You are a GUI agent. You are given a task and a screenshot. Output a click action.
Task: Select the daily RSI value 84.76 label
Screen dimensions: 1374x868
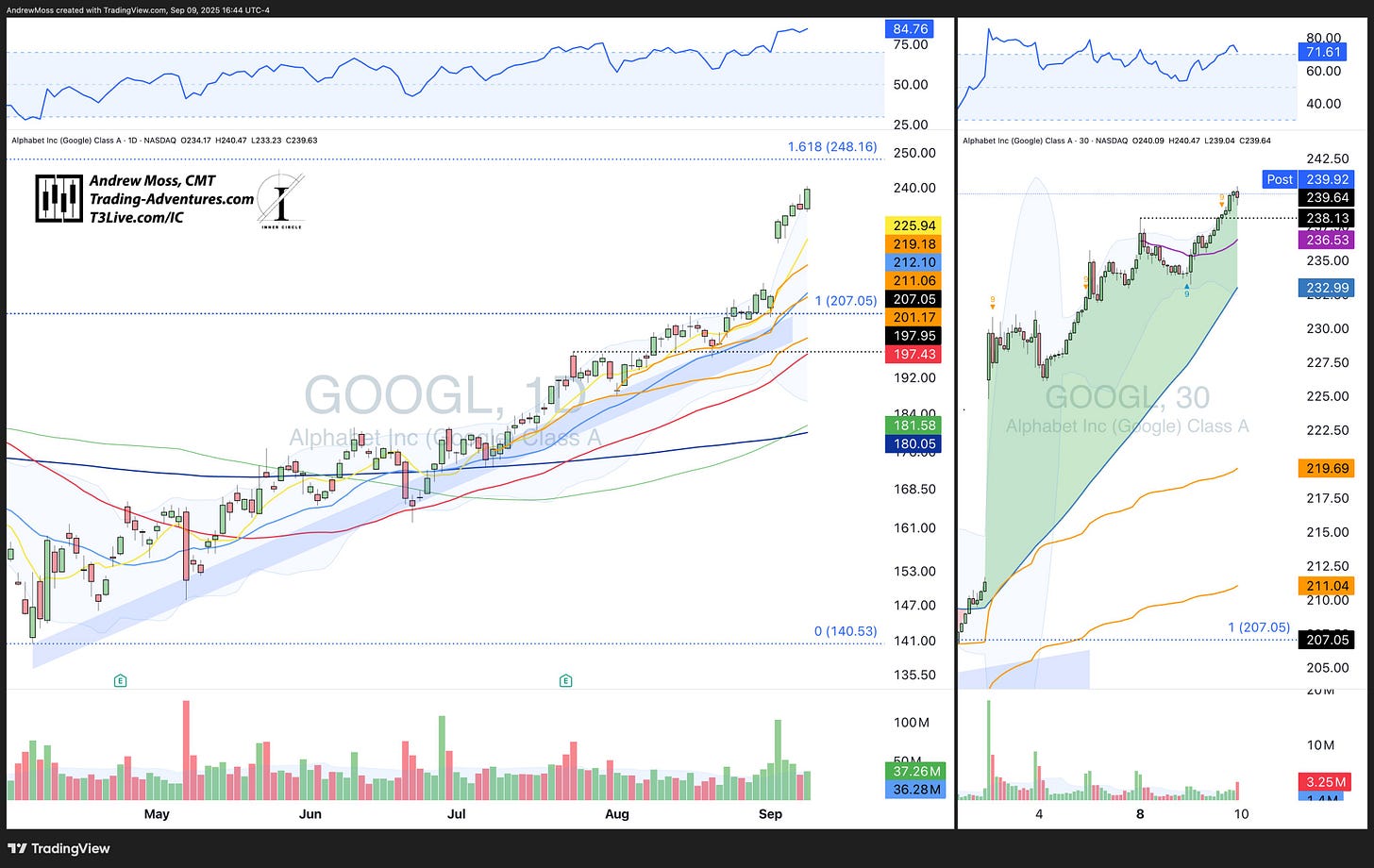point(910,29)
